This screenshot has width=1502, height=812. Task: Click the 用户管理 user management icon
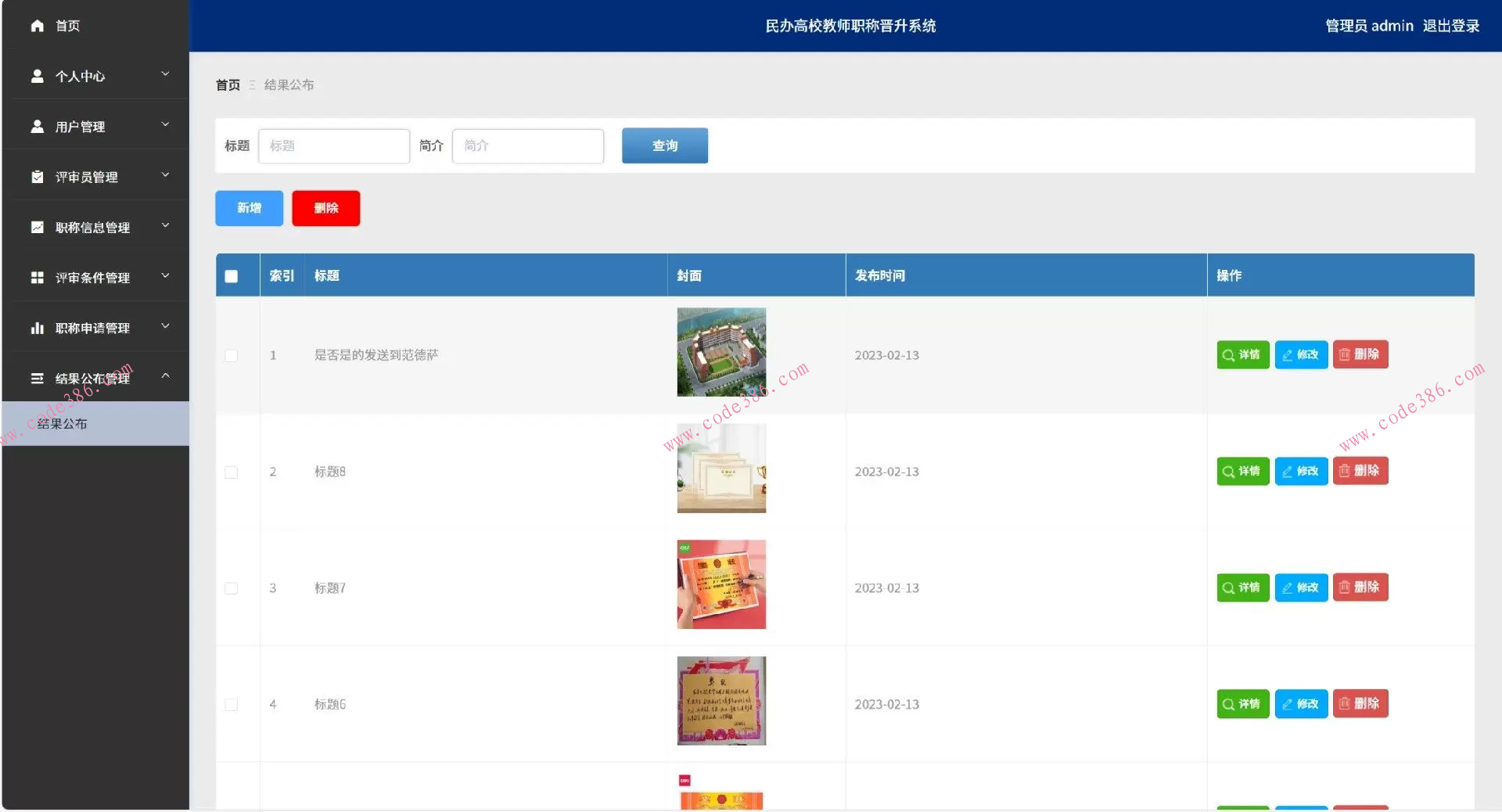pyautogui.click(x=37, y=126)
